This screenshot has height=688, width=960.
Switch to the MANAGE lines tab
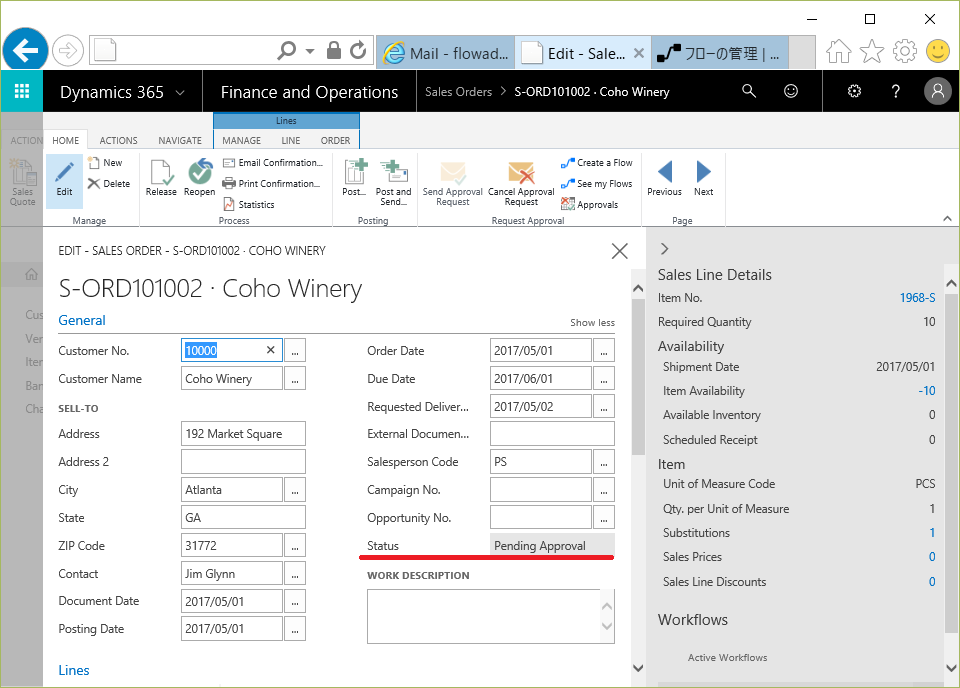[x=242, y=140]
